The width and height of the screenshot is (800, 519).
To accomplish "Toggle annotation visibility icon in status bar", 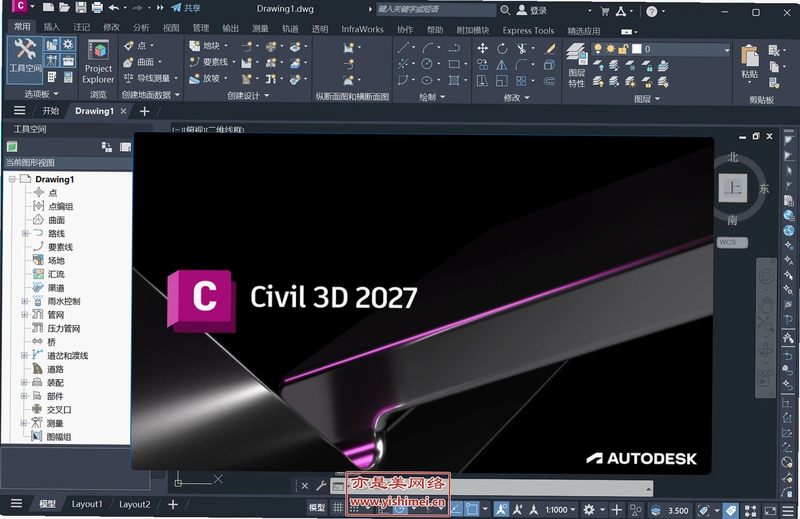I will 501,509.
